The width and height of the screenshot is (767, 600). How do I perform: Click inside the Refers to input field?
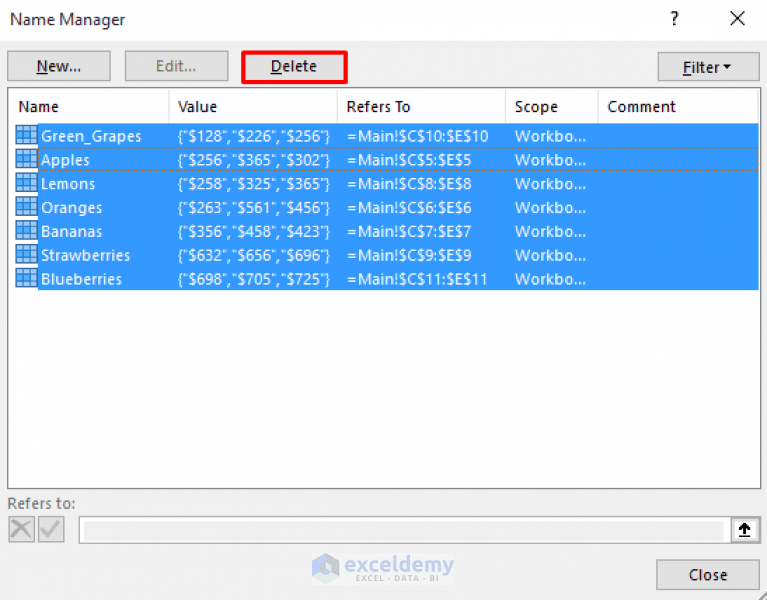pyautogui.click(x=404, y=531)
